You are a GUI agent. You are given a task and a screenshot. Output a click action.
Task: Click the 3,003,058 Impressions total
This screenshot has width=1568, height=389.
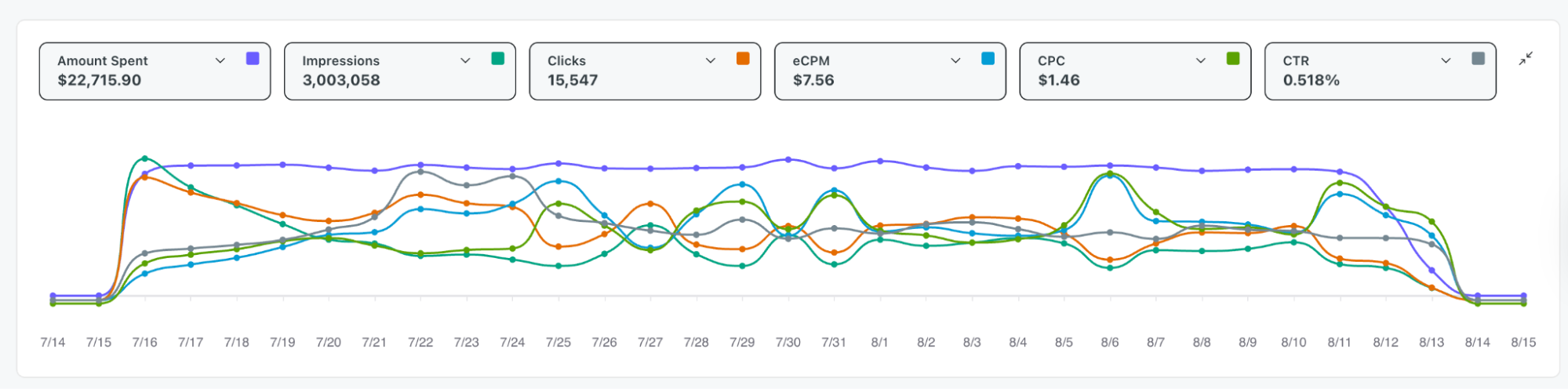coord(341,80)
